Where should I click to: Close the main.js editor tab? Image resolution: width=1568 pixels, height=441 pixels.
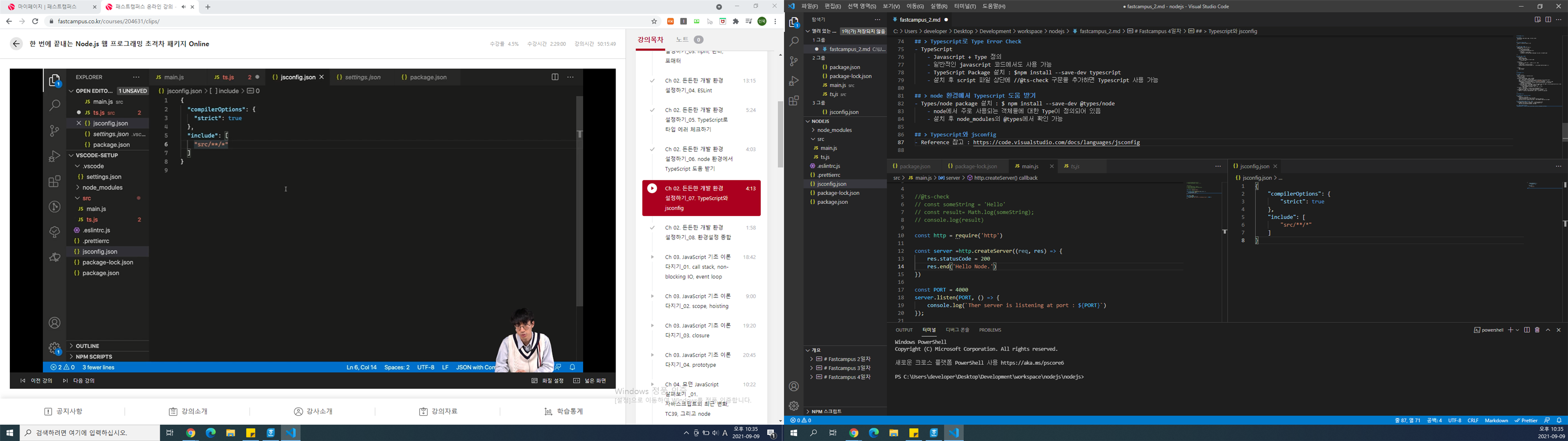(x=1051, y=166)
